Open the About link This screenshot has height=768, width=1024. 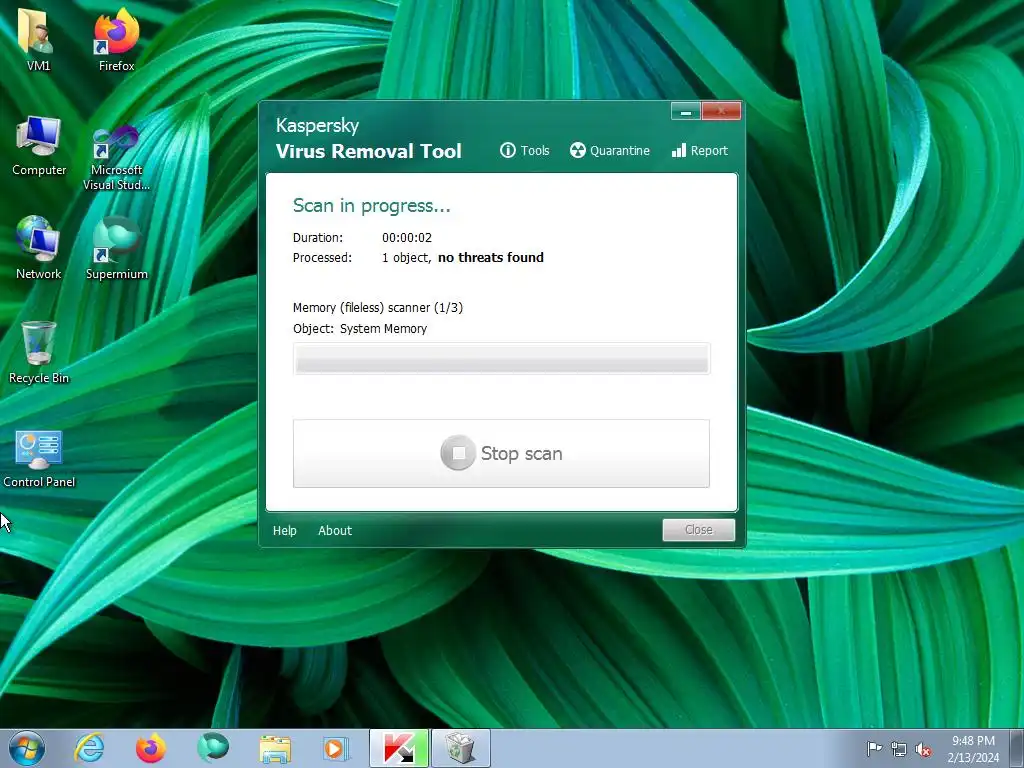tap(335, 530)
